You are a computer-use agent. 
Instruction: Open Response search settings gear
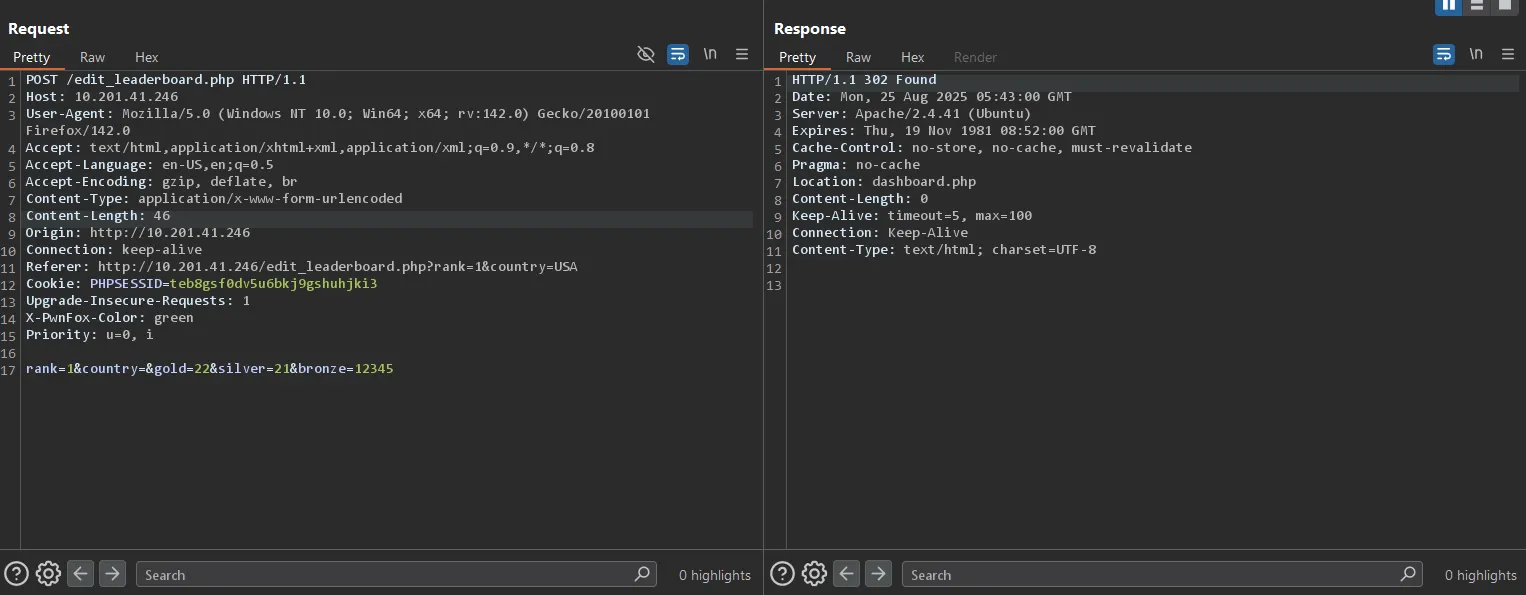pos(814,573)
